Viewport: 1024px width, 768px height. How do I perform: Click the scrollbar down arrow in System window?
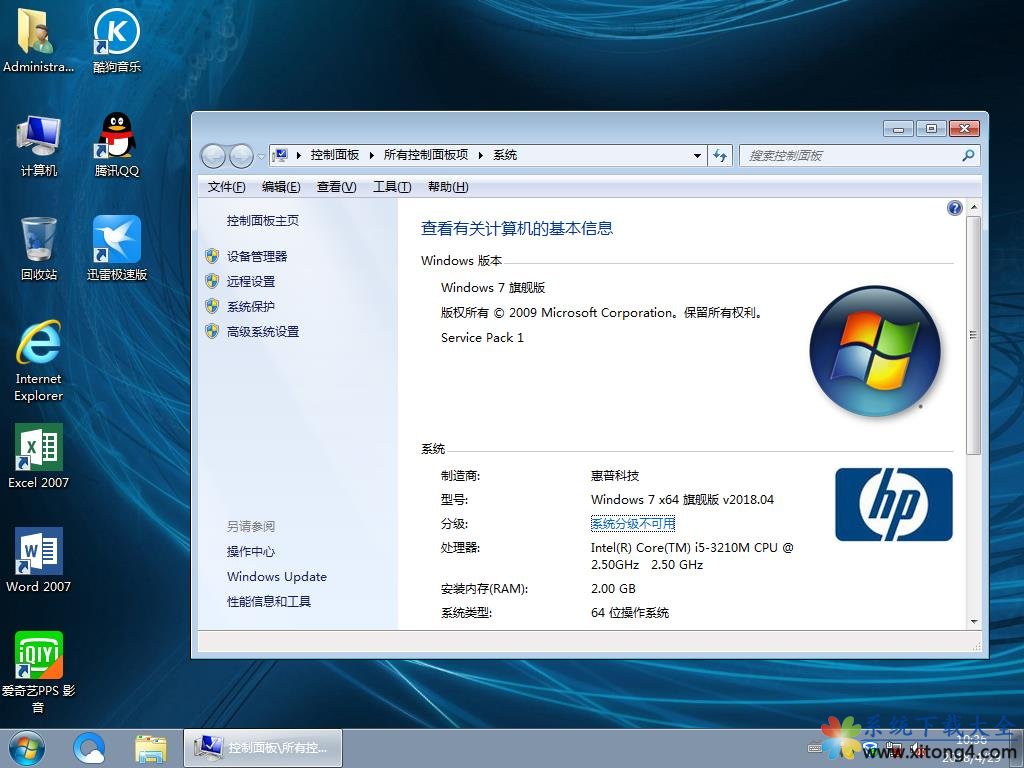coord(974,622)
